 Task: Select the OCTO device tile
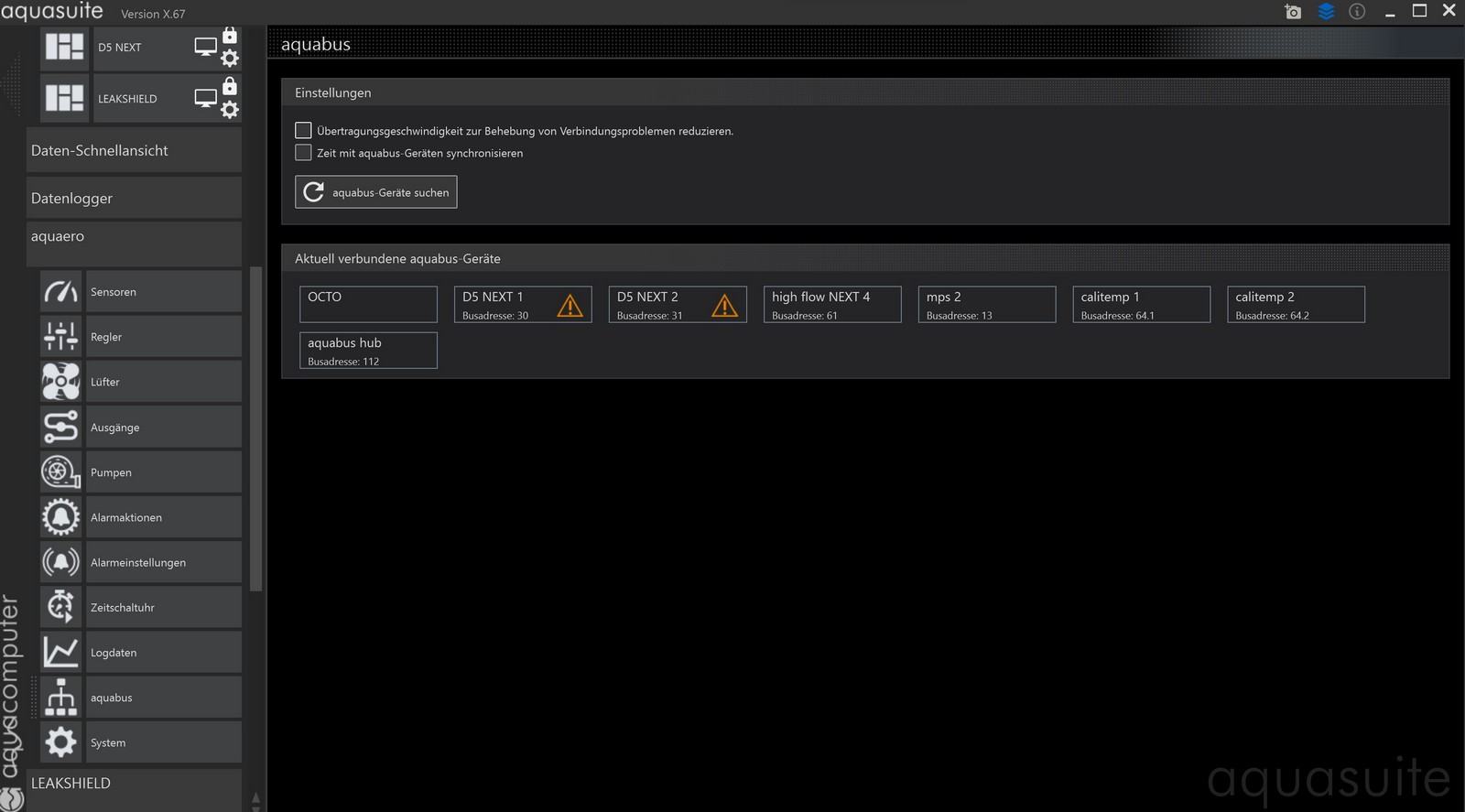tap(368, 304)
